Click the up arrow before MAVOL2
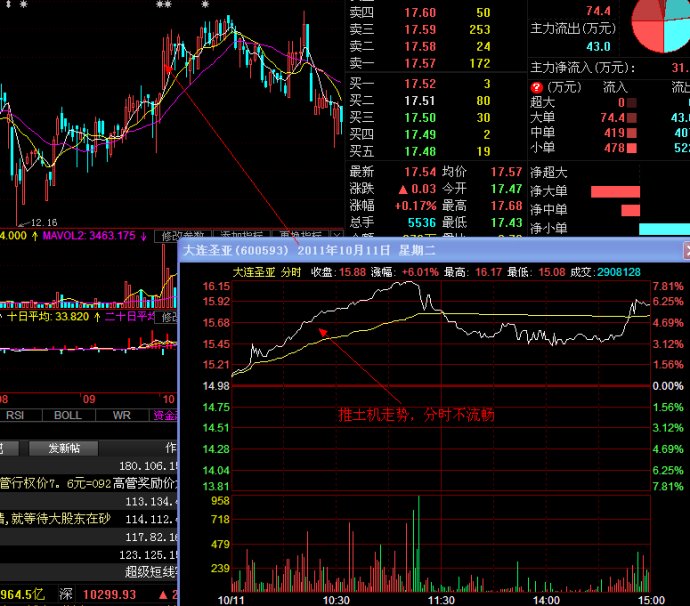Viewport: 690px width, 606px height. click(x=35, y=236)
